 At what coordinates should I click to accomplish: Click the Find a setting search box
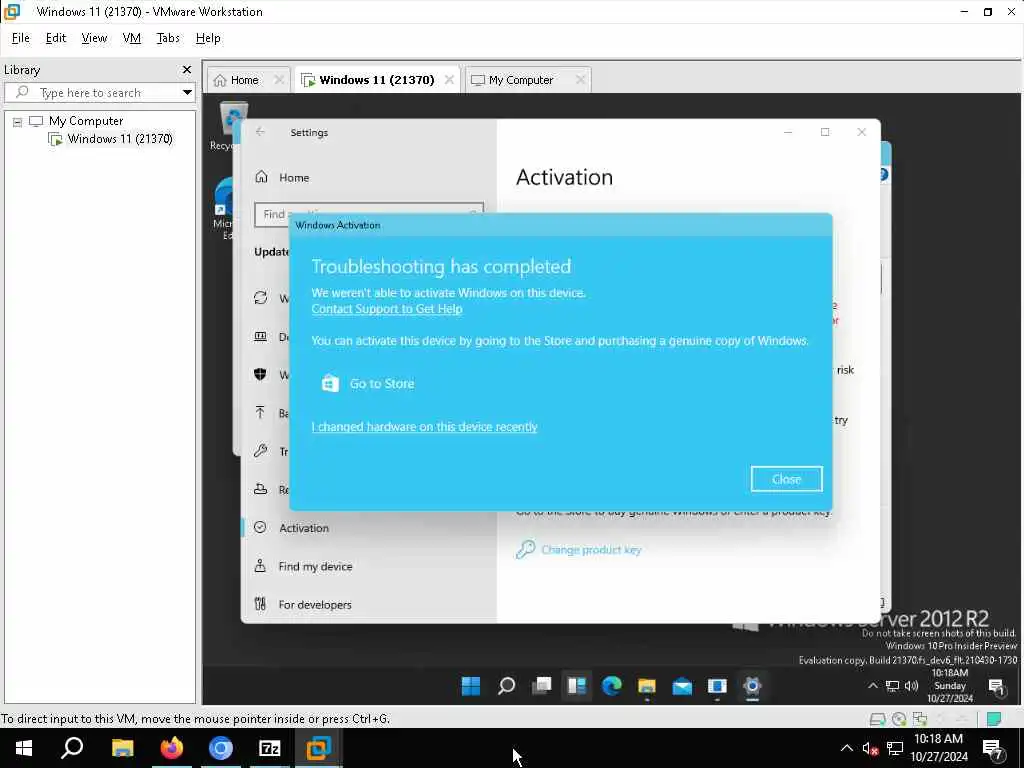(369, 214)
